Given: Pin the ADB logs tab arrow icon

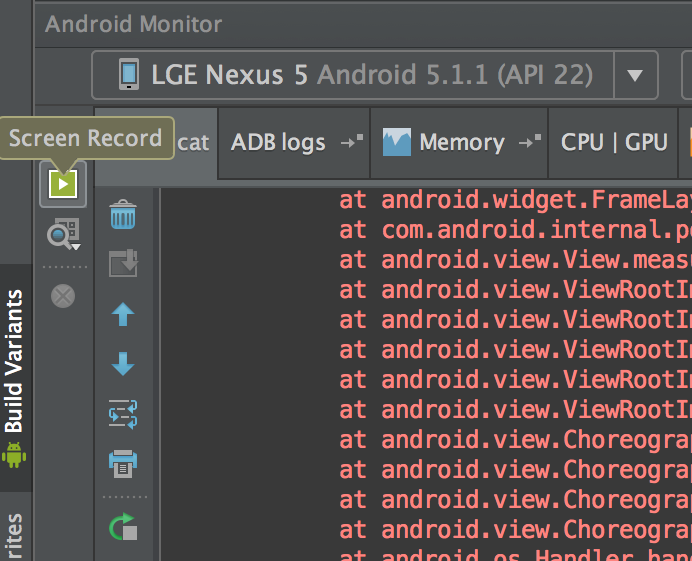Looking at the screenshot, I should (x=352, y=141).
